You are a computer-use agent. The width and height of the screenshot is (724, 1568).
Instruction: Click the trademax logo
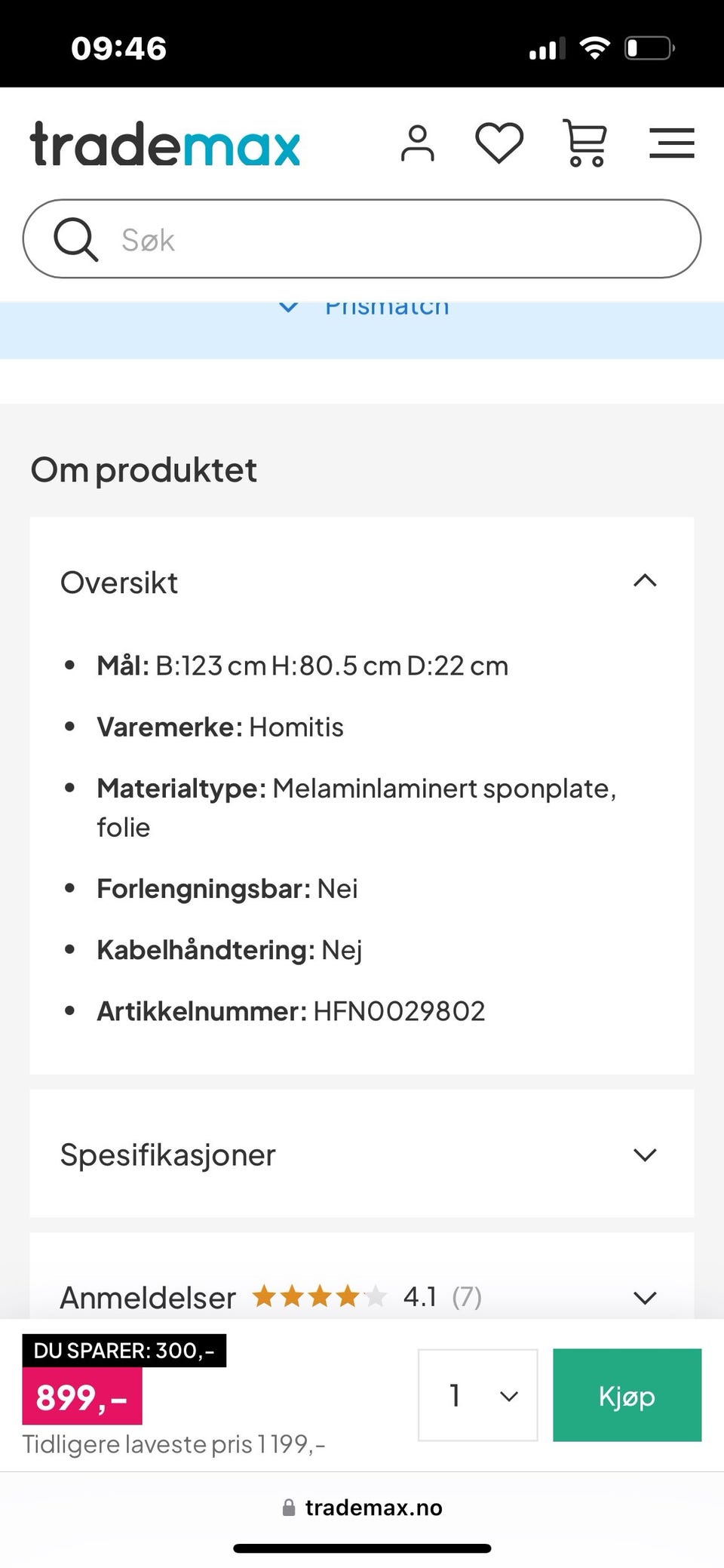[165, 144]
